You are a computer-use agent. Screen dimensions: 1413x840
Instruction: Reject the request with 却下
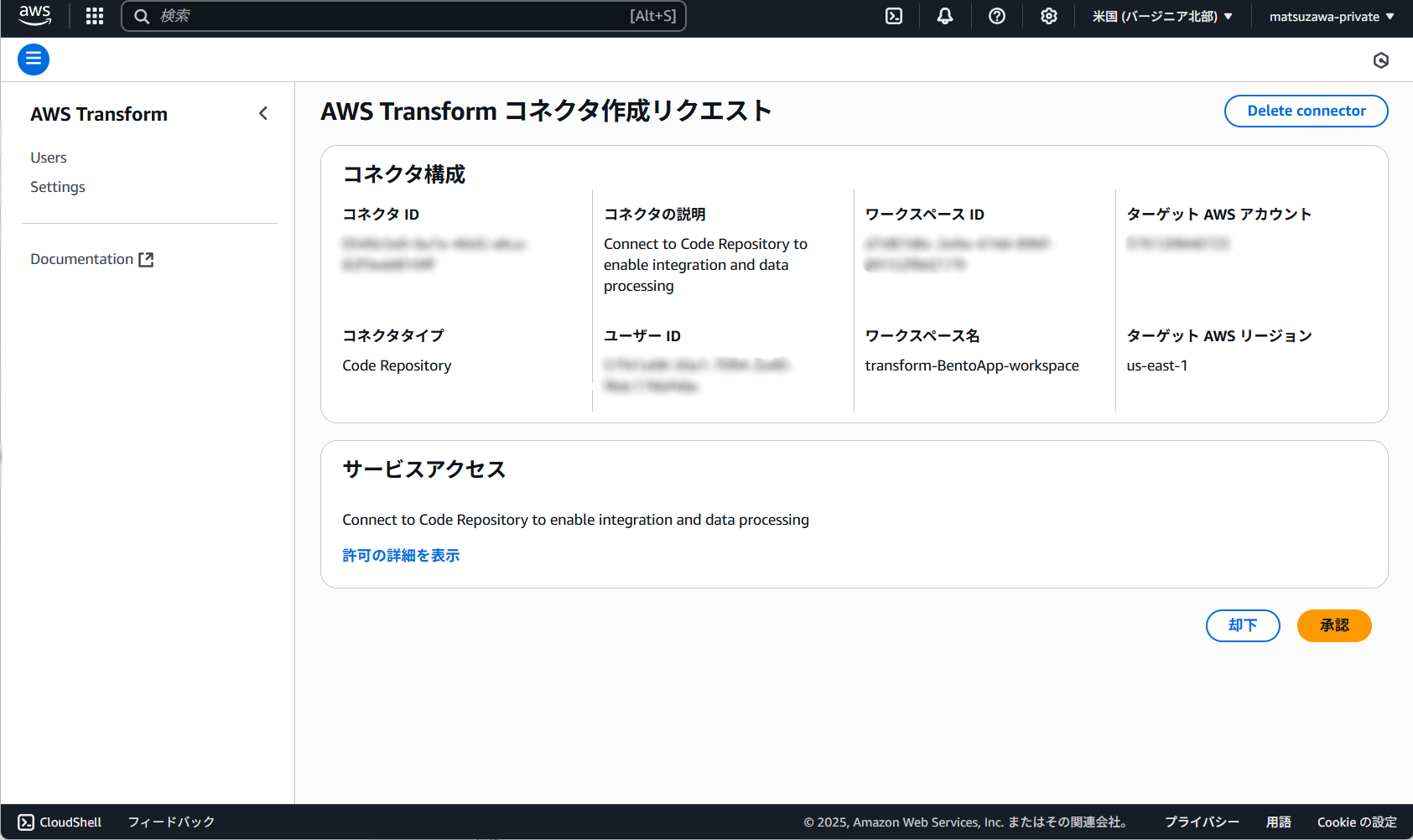coord(1243,625)
